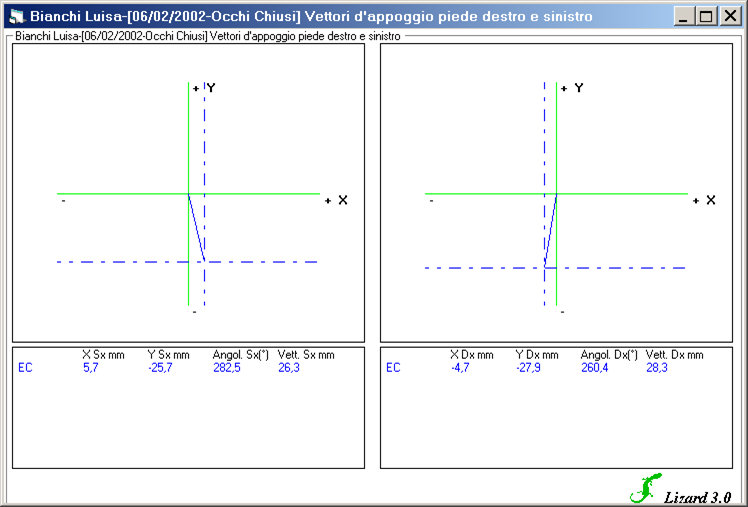This screenshot has height=507, width=748.
Task: Click the EC row label in left table
Action: pos(26,368)
